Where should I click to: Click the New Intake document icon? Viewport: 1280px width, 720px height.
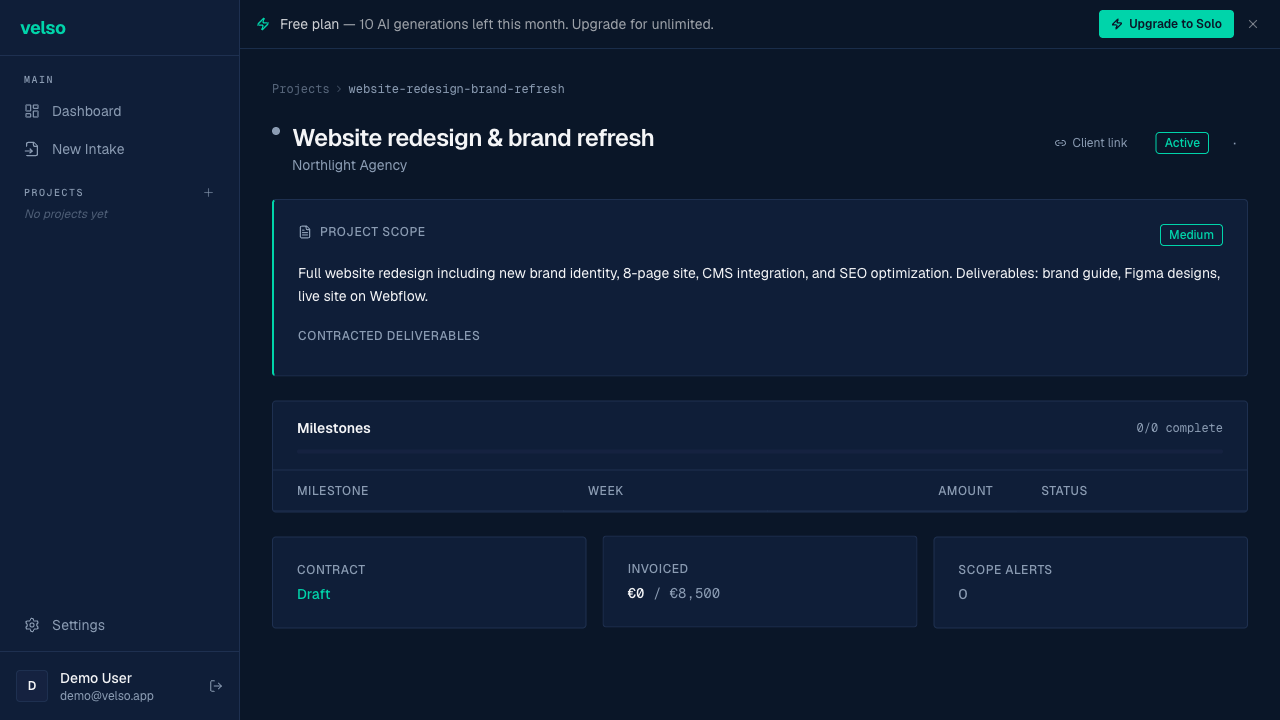click(30, 148)
